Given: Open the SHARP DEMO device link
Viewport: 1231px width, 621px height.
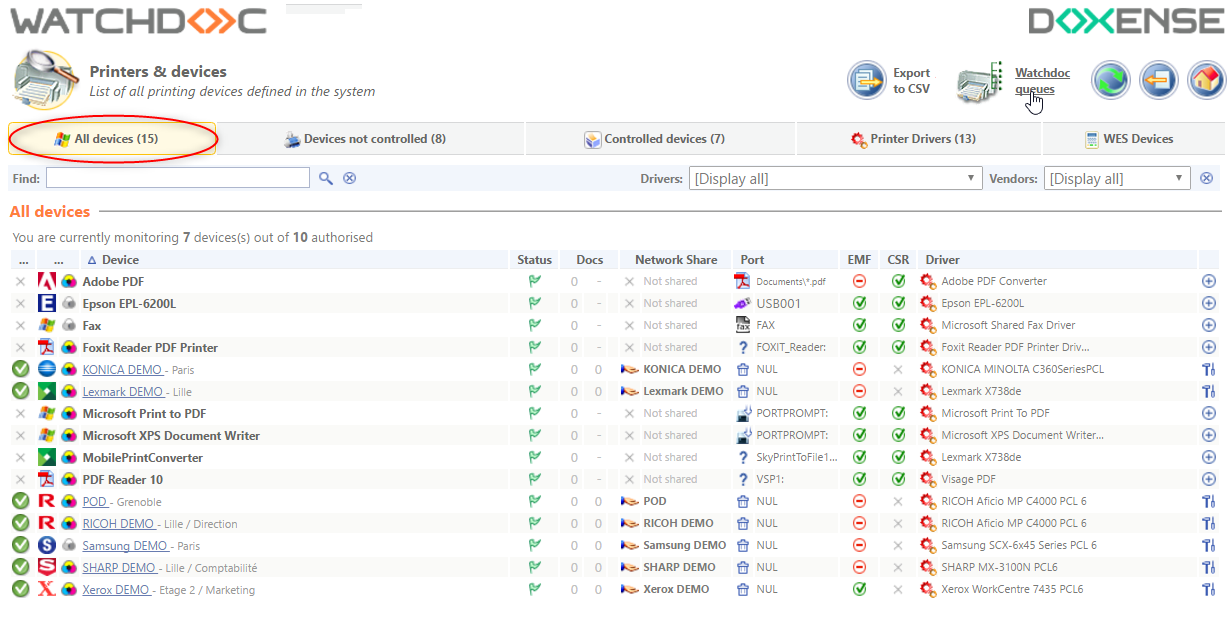Looking at the screenshot, I should [119, 568].
